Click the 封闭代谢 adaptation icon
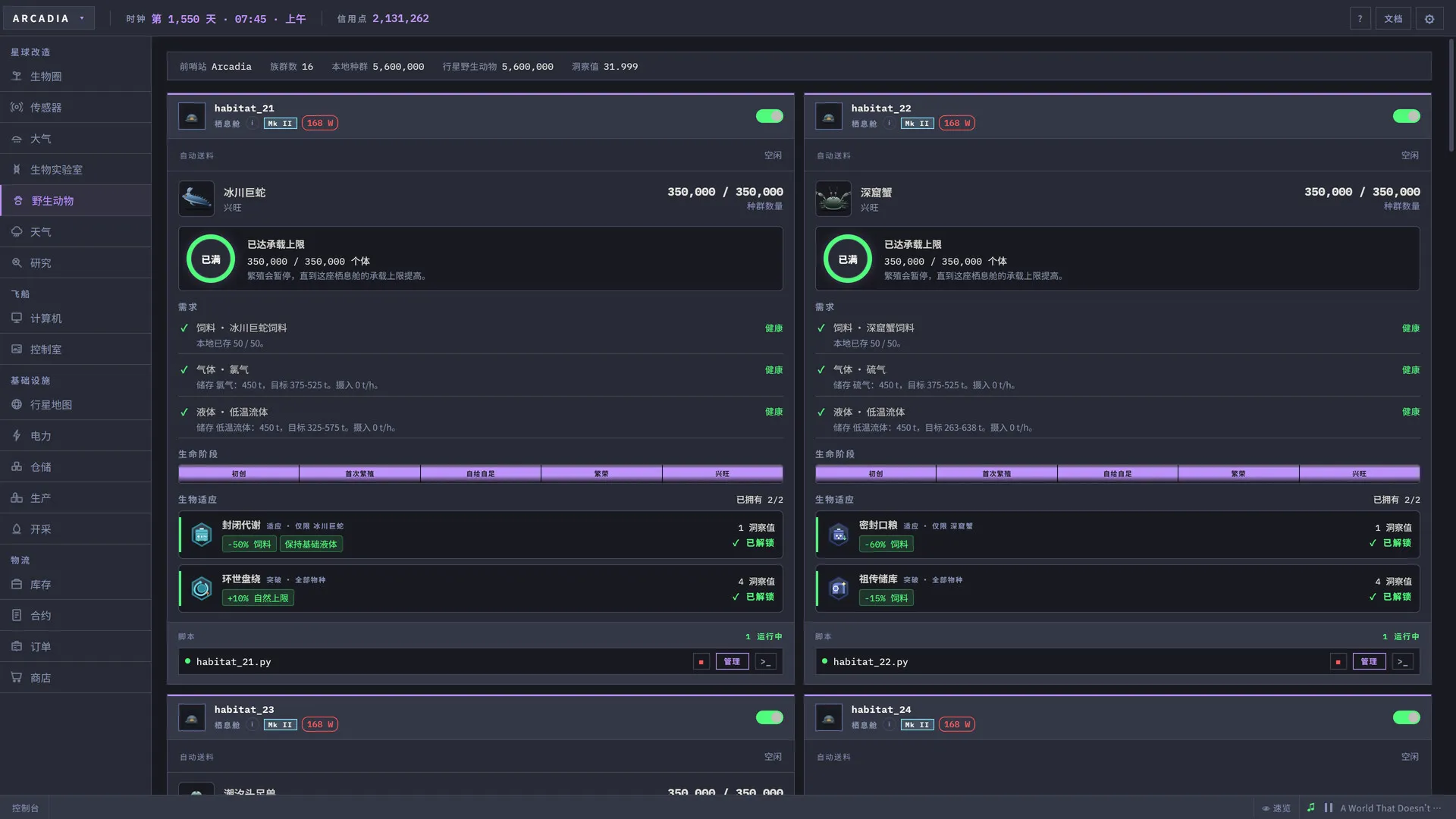 (x=201, y=535)
